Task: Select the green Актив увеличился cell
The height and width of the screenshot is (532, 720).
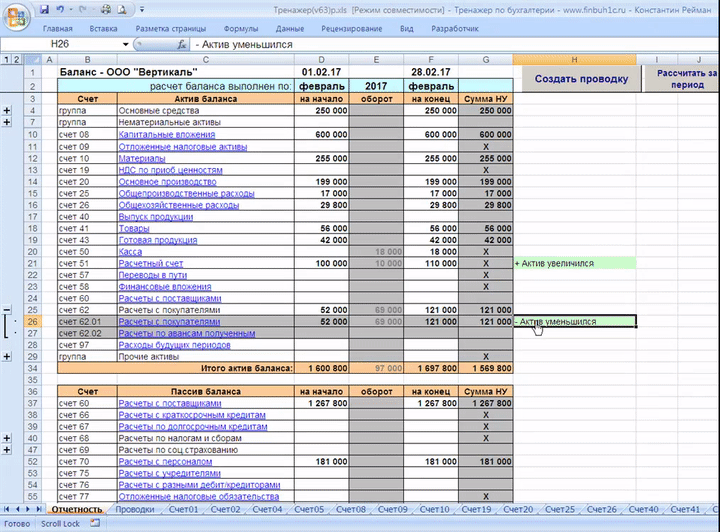Action: pyautogui.click(x=573, y=264)
